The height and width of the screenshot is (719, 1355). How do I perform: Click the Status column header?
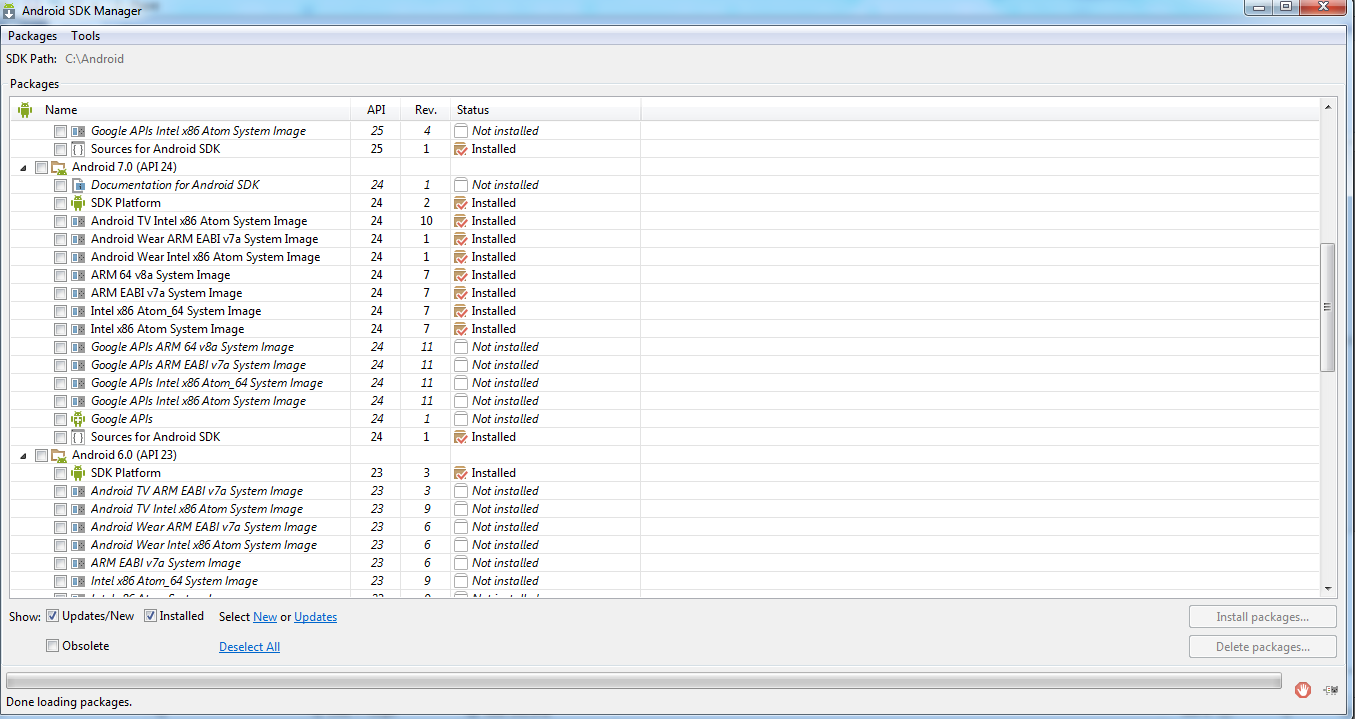pos(546,110)
